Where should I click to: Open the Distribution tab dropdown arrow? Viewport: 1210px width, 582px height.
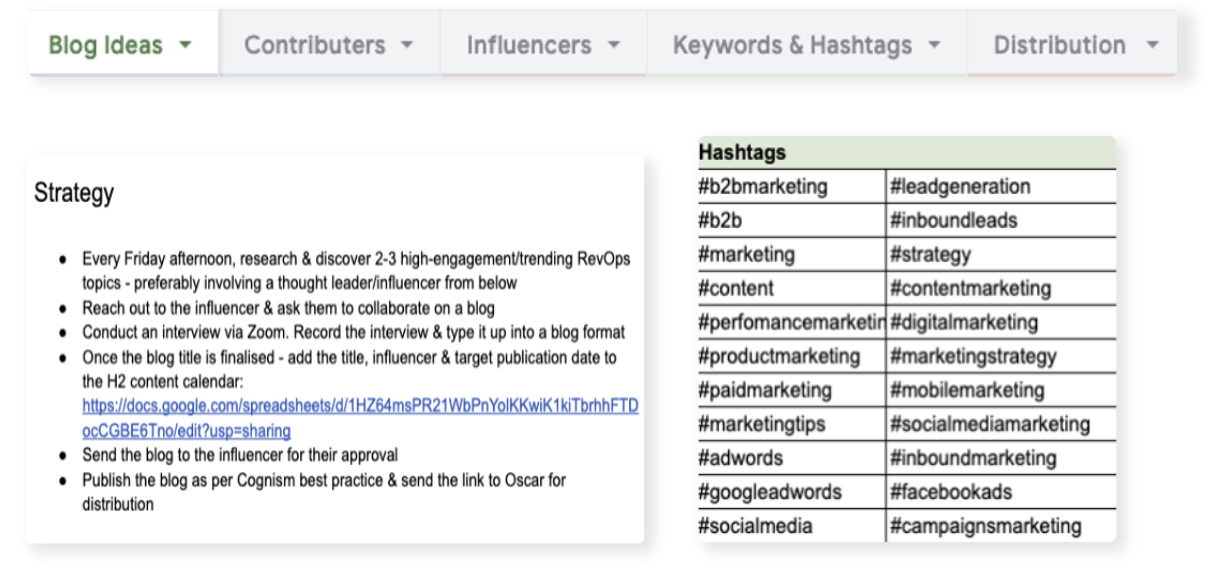pos(1152,46)
